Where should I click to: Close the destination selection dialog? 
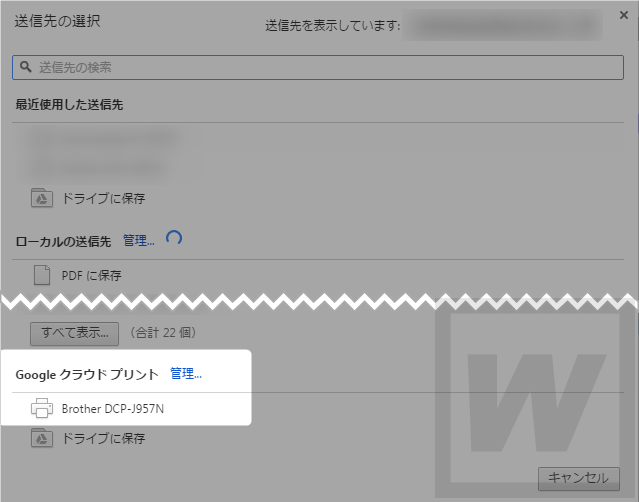pos(624,15)
